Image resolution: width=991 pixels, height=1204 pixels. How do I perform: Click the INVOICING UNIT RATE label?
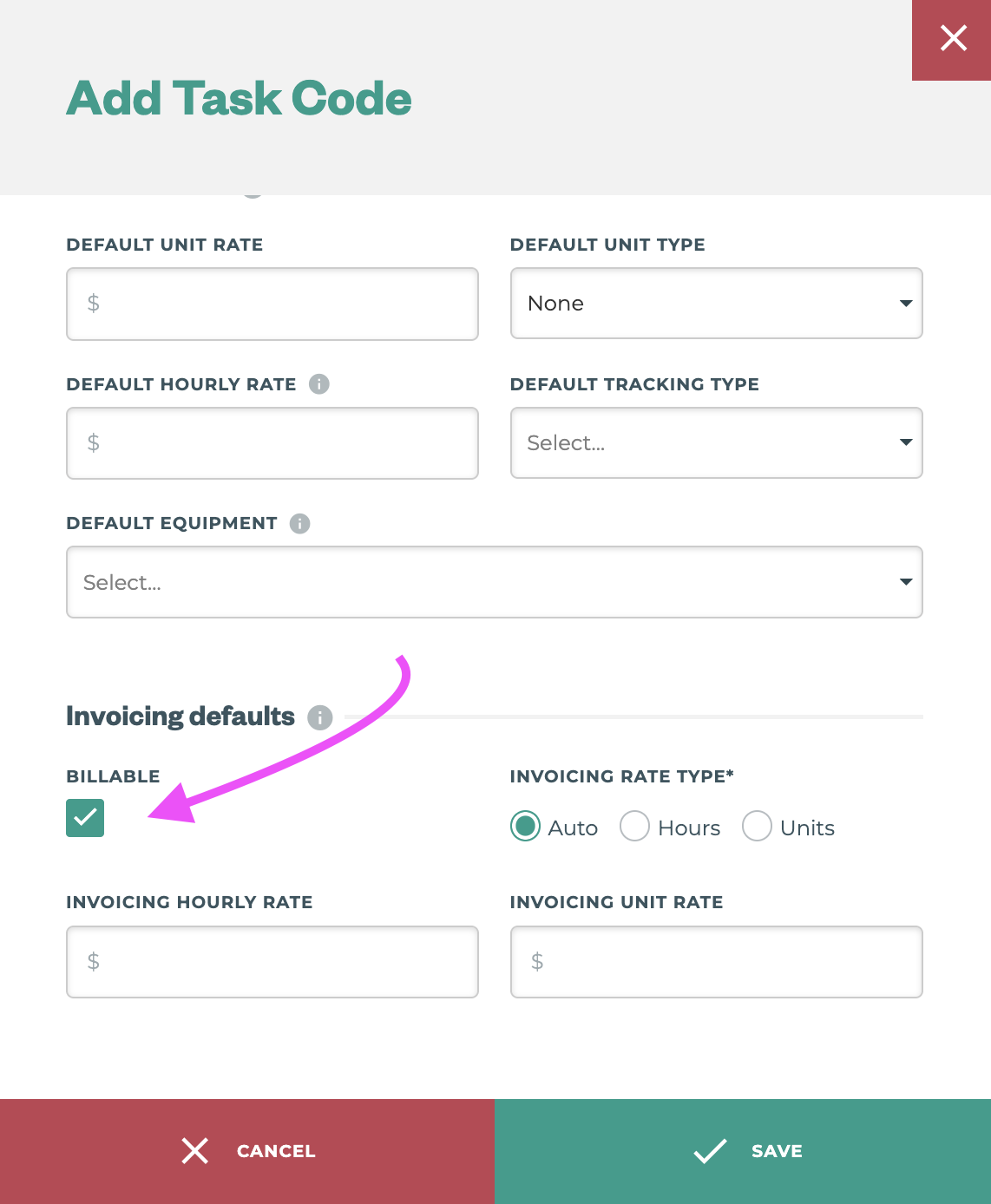[616, 902]
